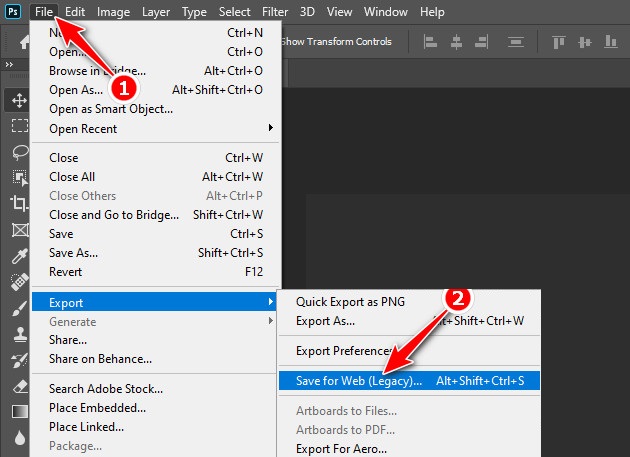Choose Save As... menu entry
630x457 pixels.
click(155, 253)
